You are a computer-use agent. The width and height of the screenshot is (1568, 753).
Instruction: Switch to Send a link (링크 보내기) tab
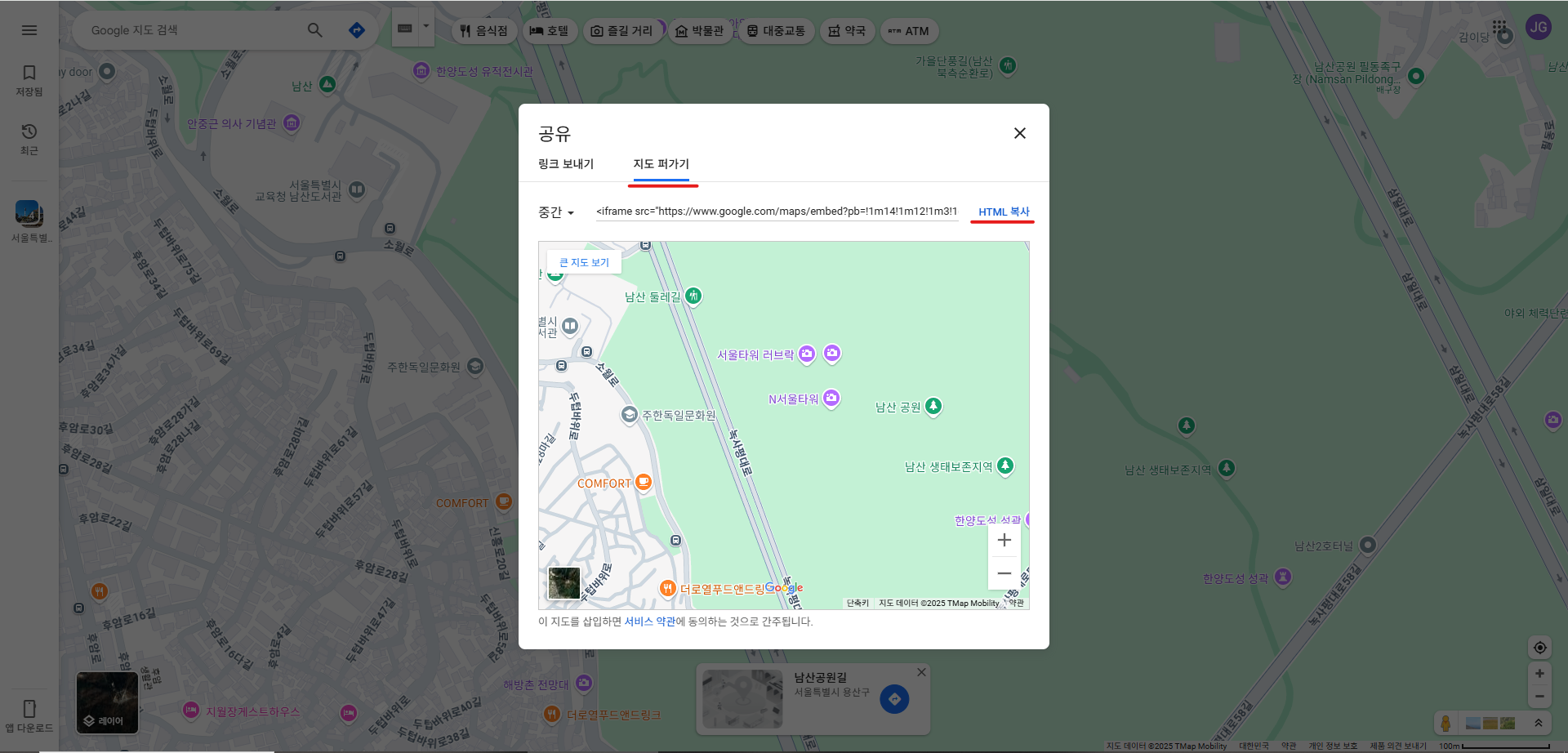click(x=566, y=164)
